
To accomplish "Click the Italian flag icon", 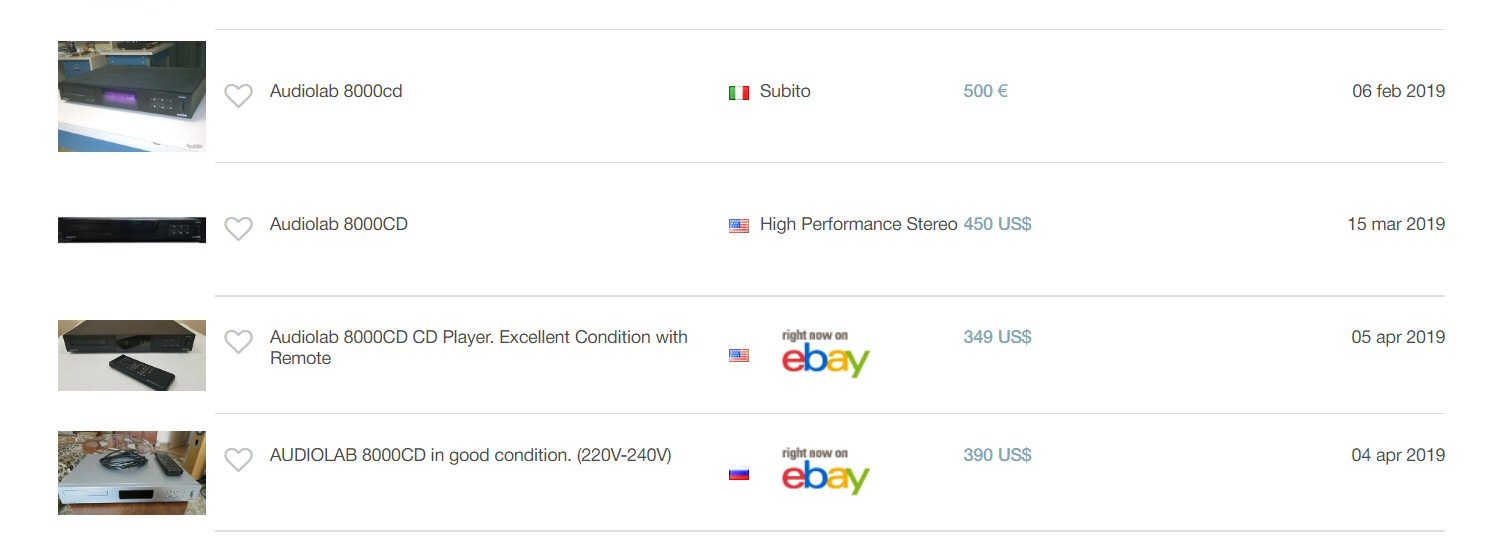I will coord(739,93).
